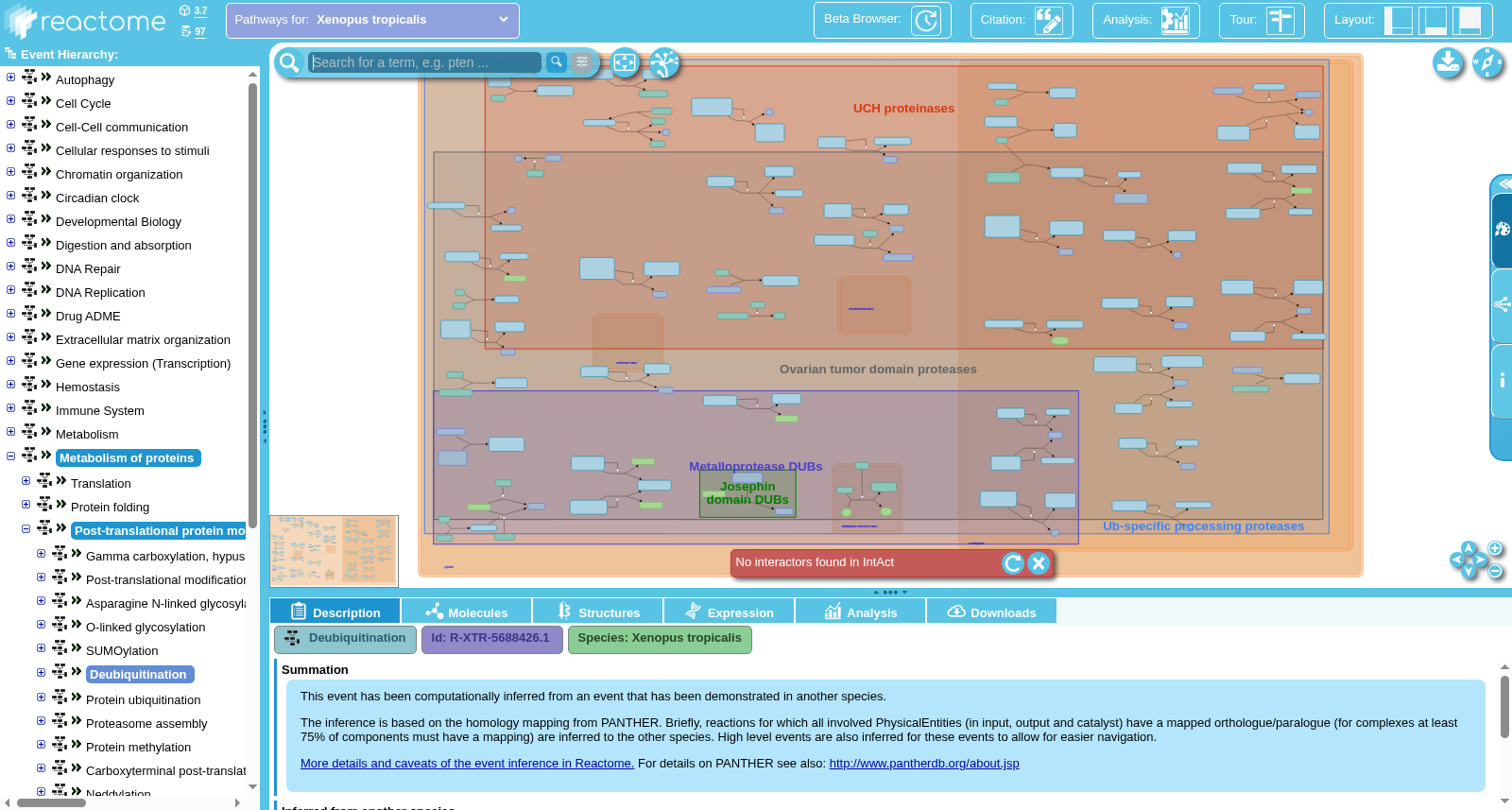1512x810 pixels.
Task: Collapse Post-translational protein modification node
Action: tap(26, 528)
